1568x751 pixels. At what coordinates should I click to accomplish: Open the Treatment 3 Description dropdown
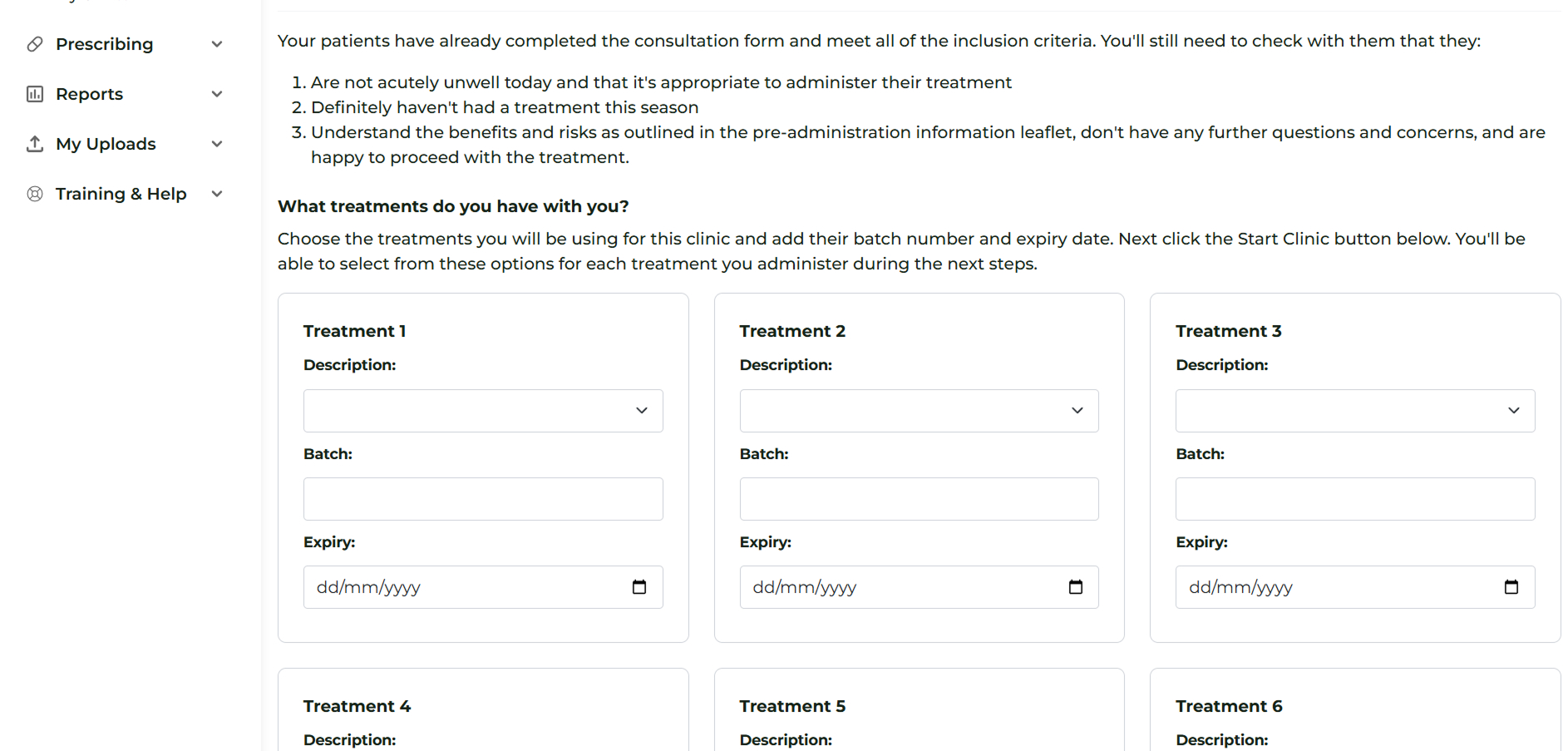[x=1354, y=411]
